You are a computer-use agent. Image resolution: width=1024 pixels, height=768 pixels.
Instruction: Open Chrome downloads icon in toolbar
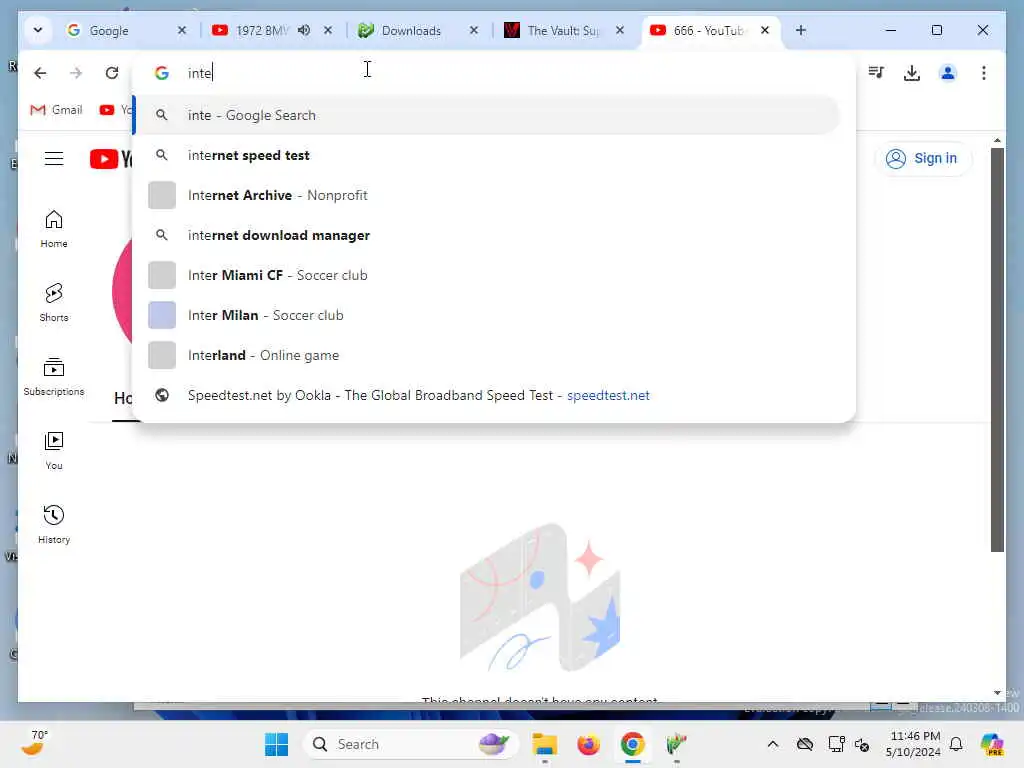[x=912, y=72]
